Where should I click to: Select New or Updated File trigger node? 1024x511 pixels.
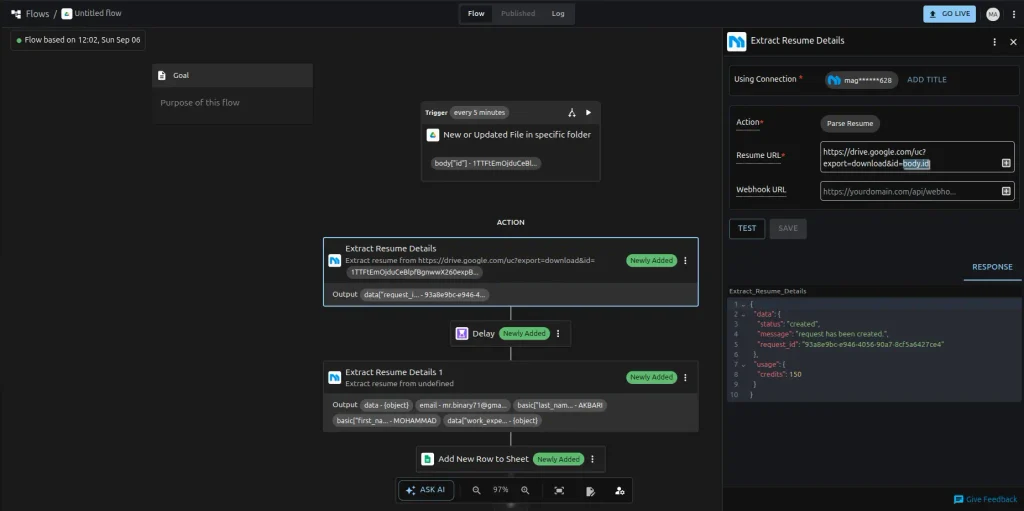[x=511, y=141]
